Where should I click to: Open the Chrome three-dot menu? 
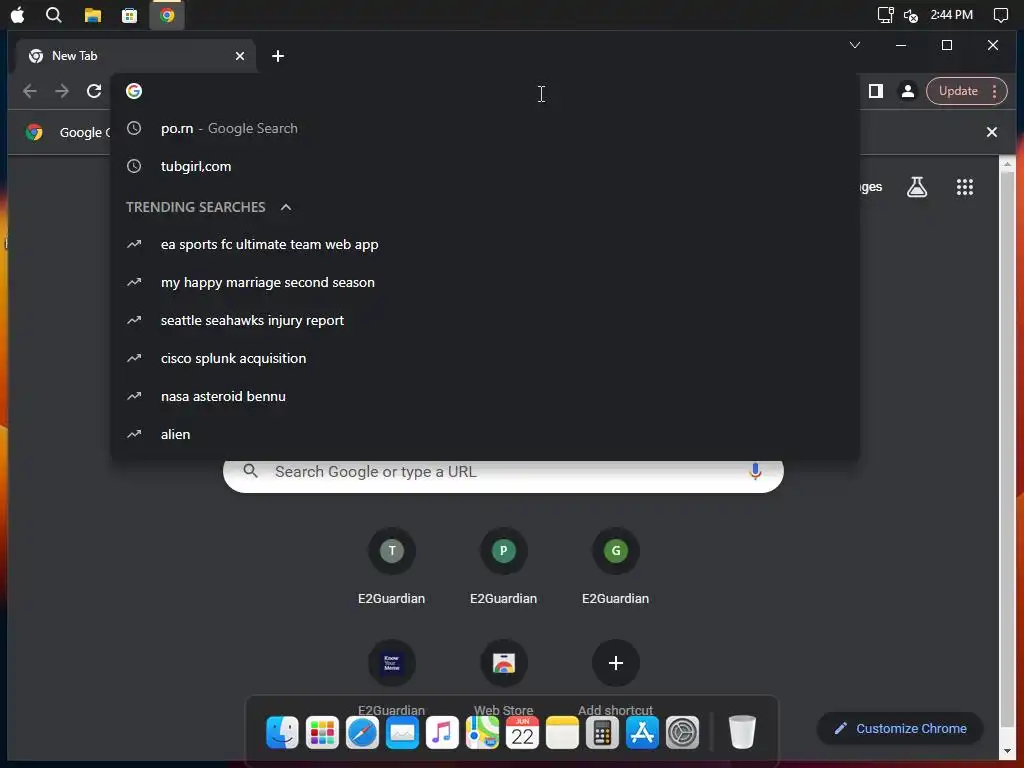pyautogui.click(x=995, y=91)
